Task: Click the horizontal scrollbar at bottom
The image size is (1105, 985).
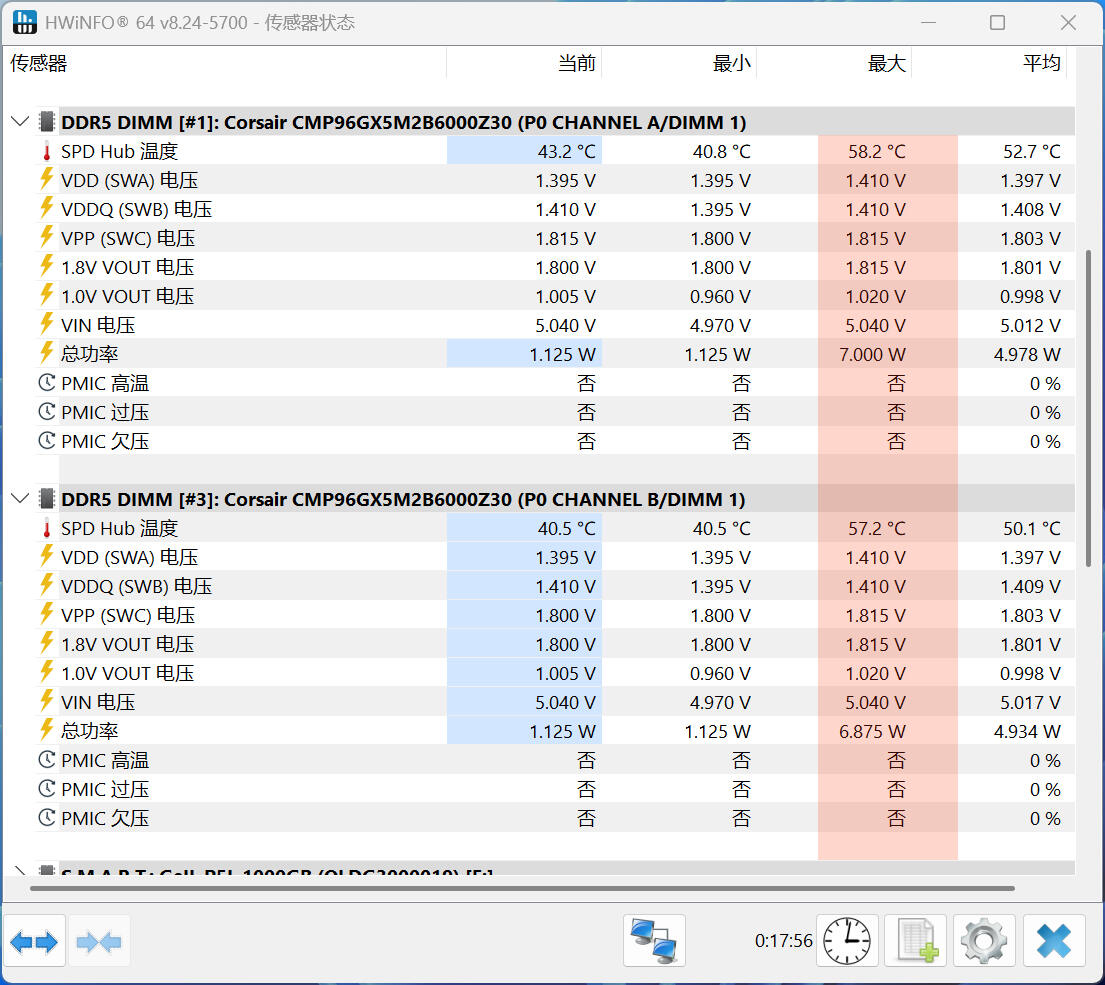Action: pyautogui.click(x=522, y=888)
